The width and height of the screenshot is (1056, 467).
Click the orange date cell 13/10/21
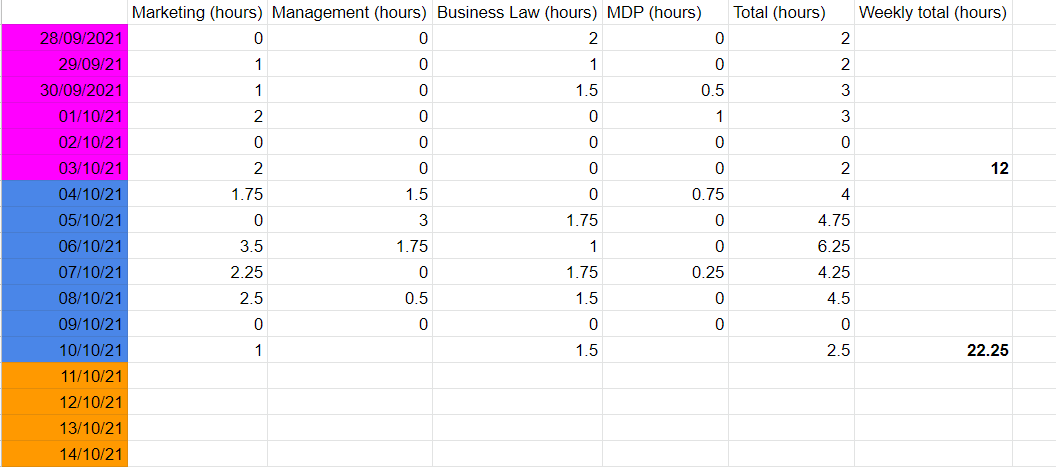(x=64, y=427)
